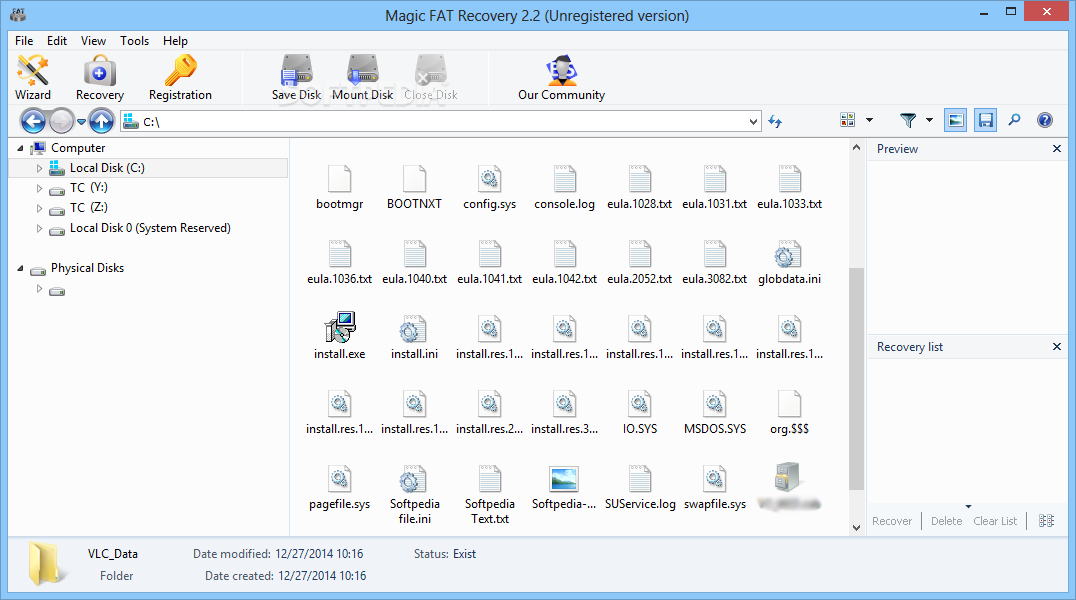Expand the TC (Y:) drive node

39,188
